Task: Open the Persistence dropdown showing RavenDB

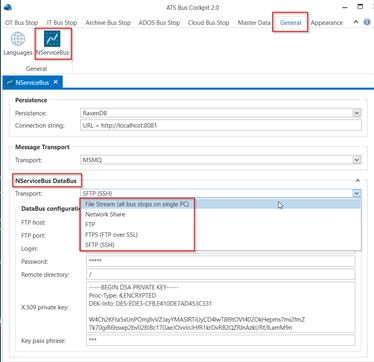Action: [221, 113]
